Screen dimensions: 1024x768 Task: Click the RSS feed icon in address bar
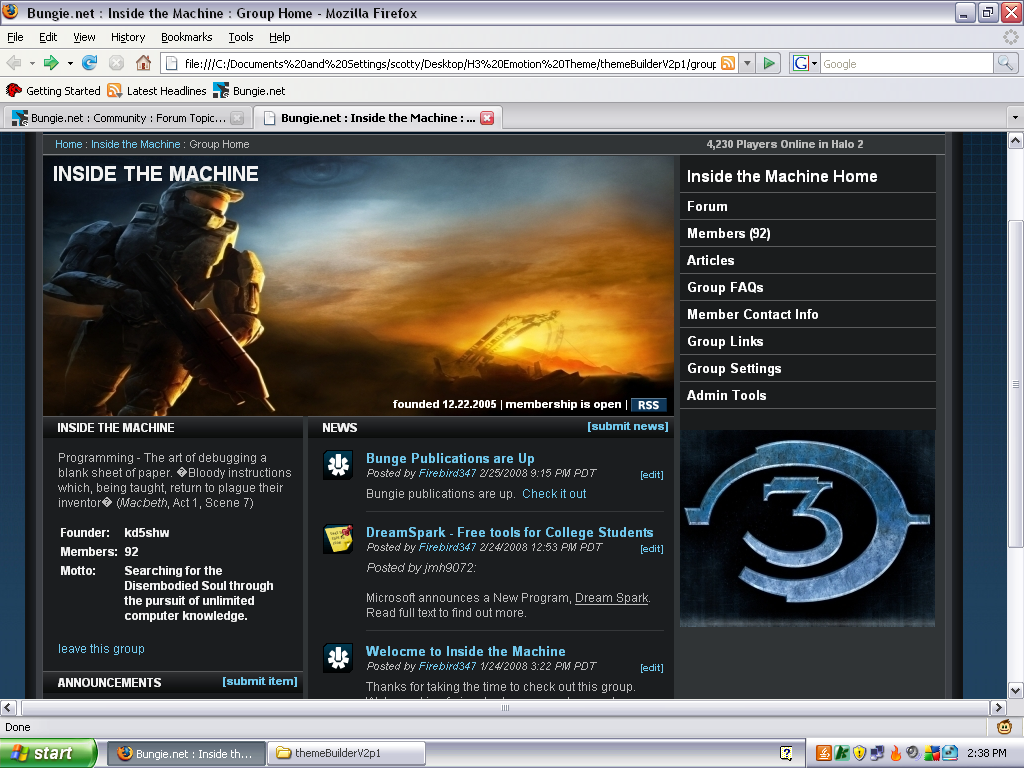pos(728,63)
